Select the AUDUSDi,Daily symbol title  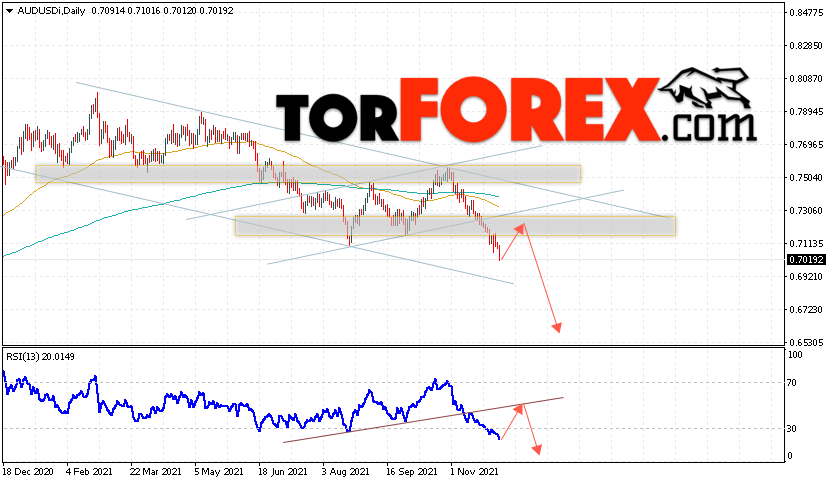click(51, 11)
